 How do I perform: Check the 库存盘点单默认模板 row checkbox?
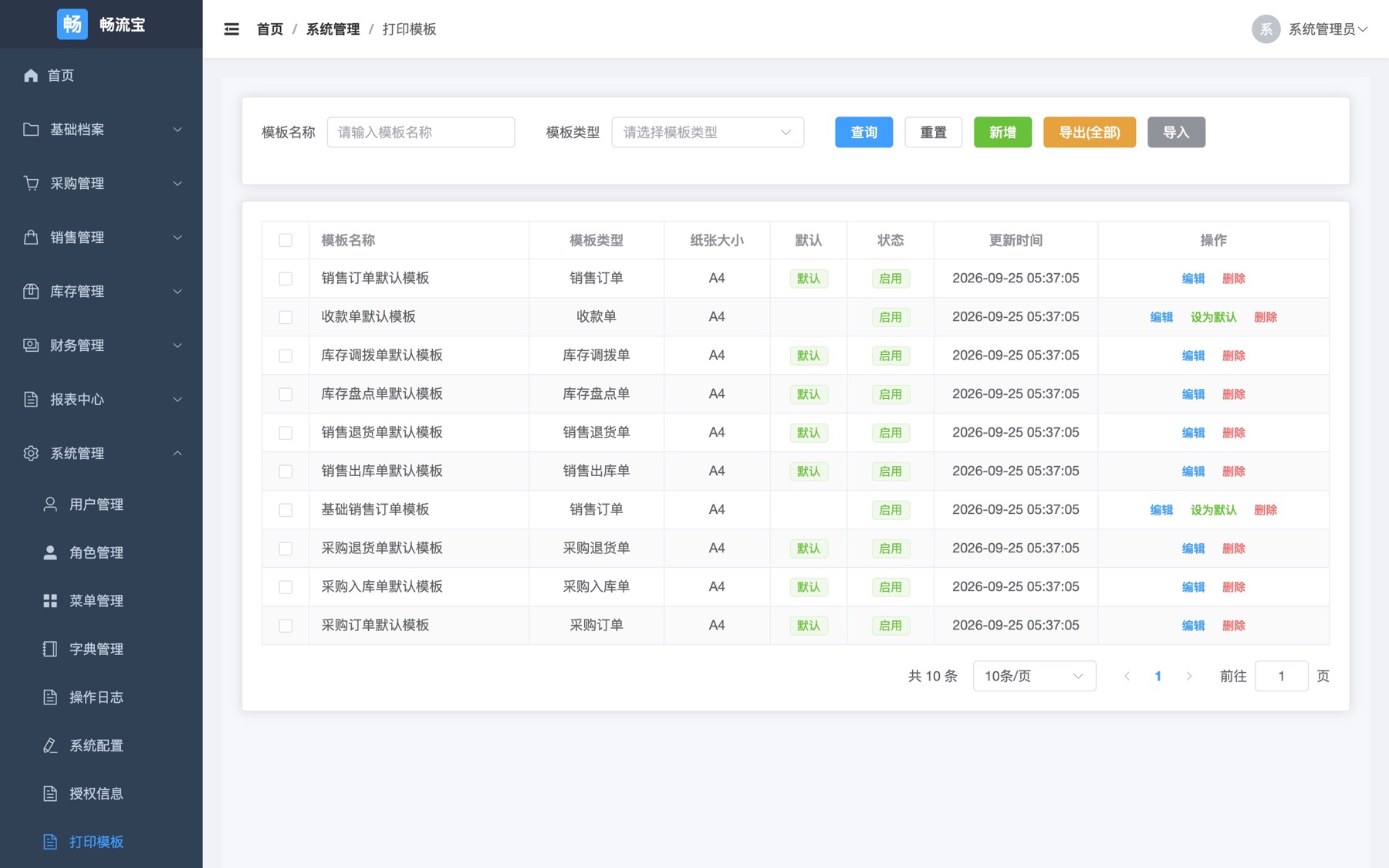pos(286,394)
